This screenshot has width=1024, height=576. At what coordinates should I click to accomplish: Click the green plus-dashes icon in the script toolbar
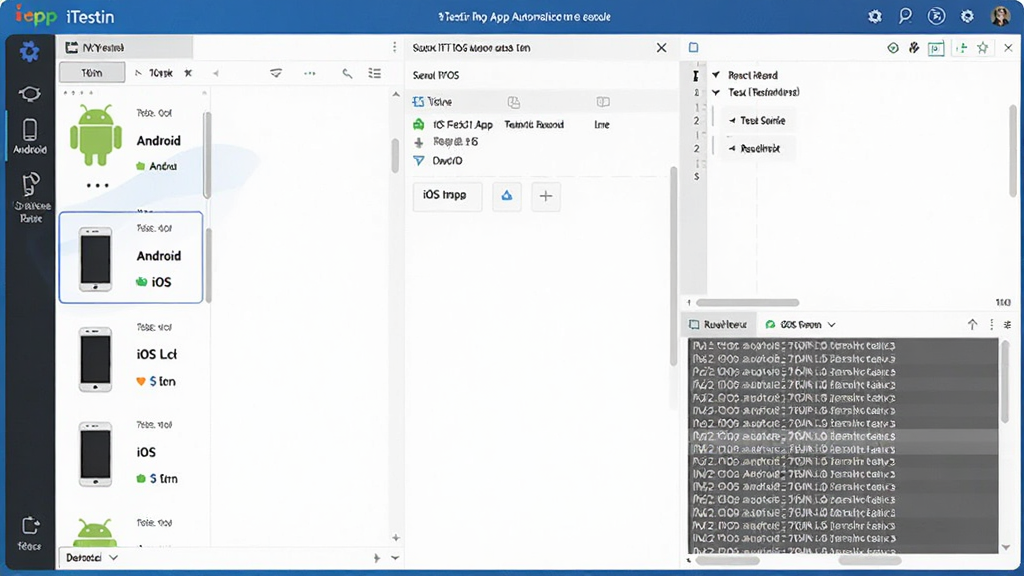coord(961,48)
